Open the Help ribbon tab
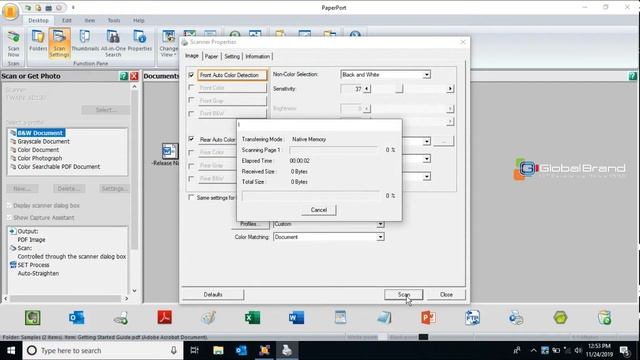This screenshot has width=640, height=360. tap(138, 20)
